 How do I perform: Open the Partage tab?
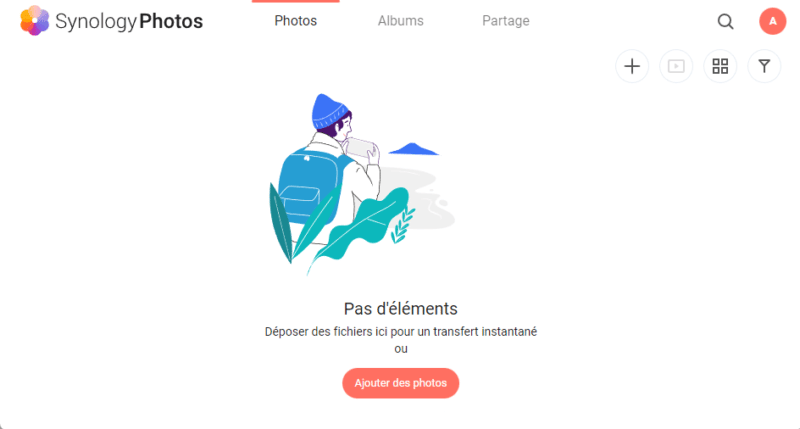pyautogui.click(x=506, y=21)
